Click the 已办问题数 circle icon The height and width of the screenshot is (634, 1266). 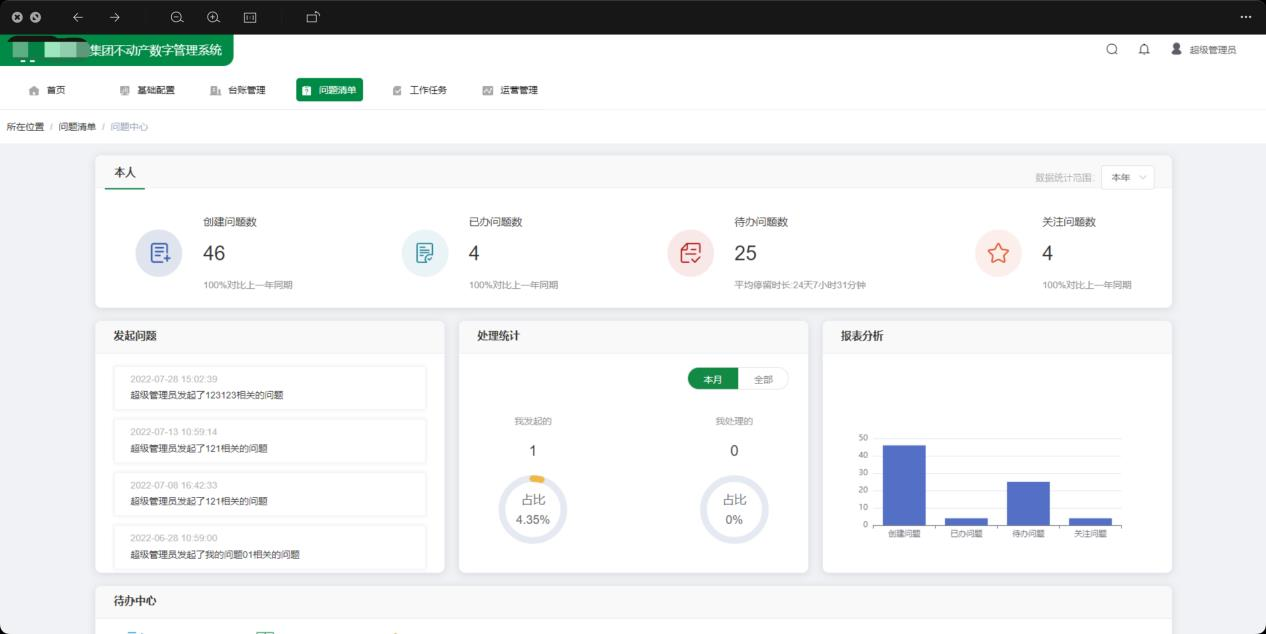(x=425, y=253)
